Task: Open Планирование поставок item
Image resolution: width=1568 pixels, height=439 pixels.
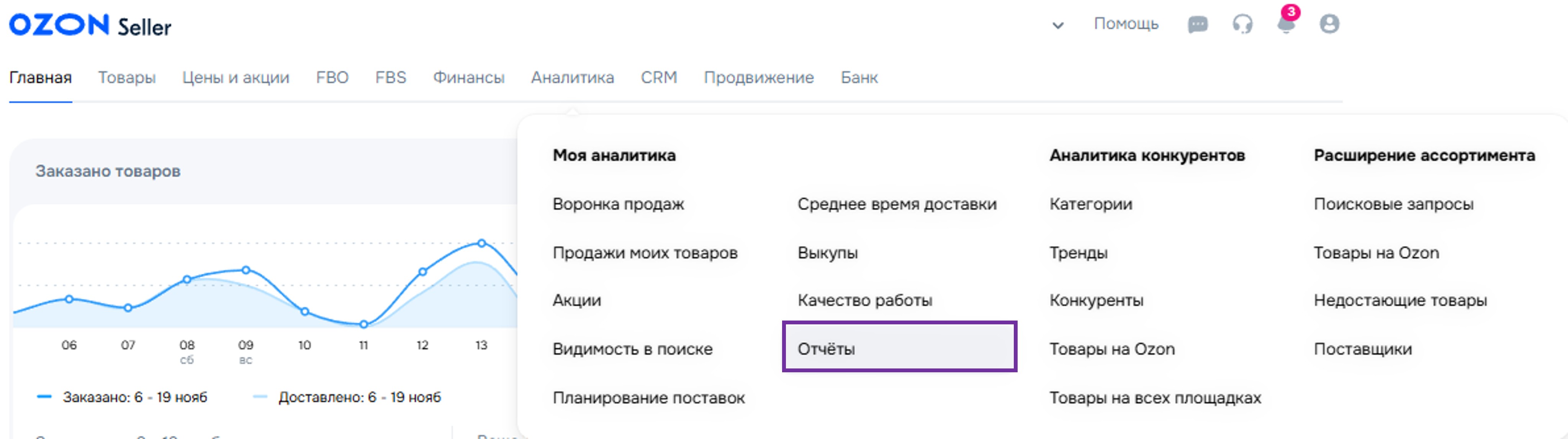Action: (648, 398)
